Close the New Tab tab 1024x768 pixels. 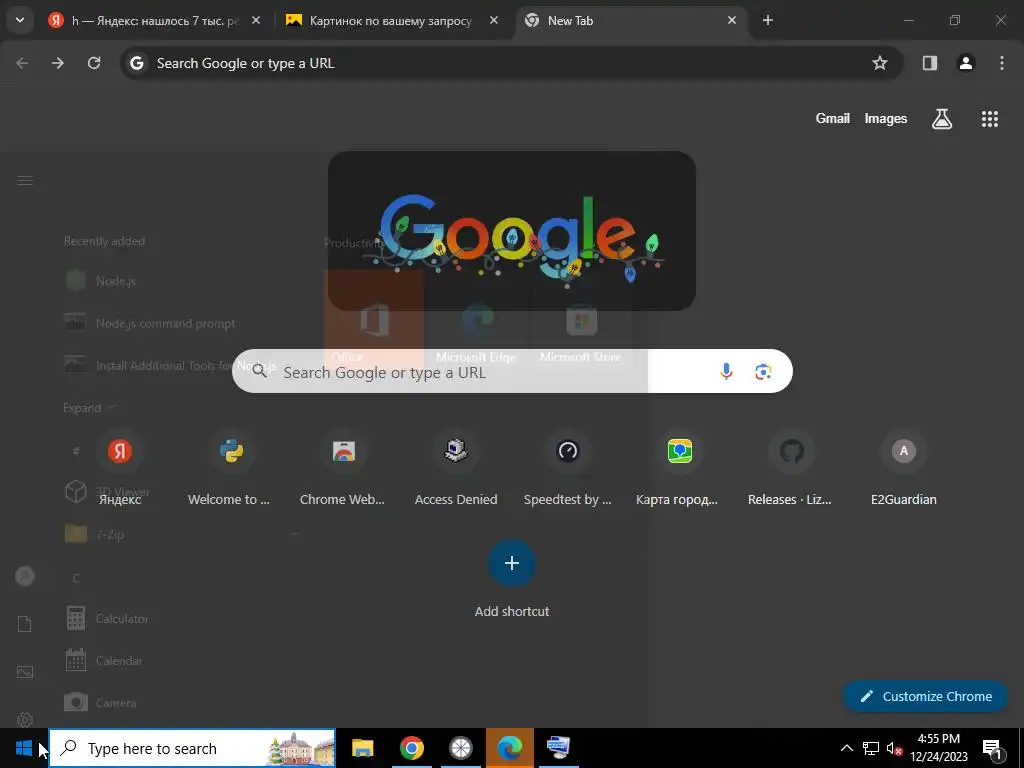click(x=731, y=21)
